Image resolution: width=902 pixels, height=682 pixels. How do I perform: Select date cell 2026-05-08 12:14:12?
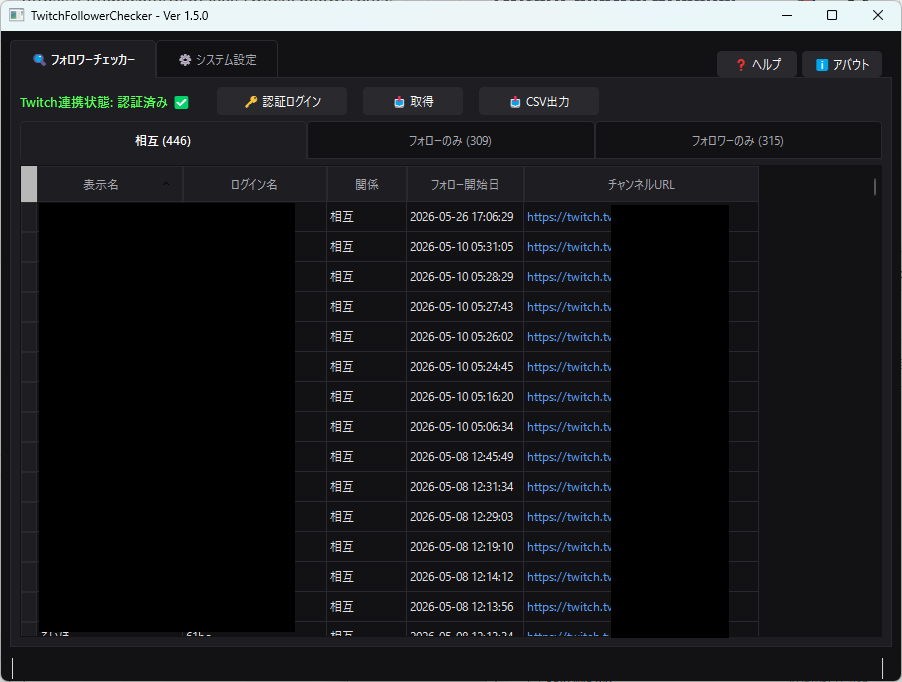click(x=465, y=577)
